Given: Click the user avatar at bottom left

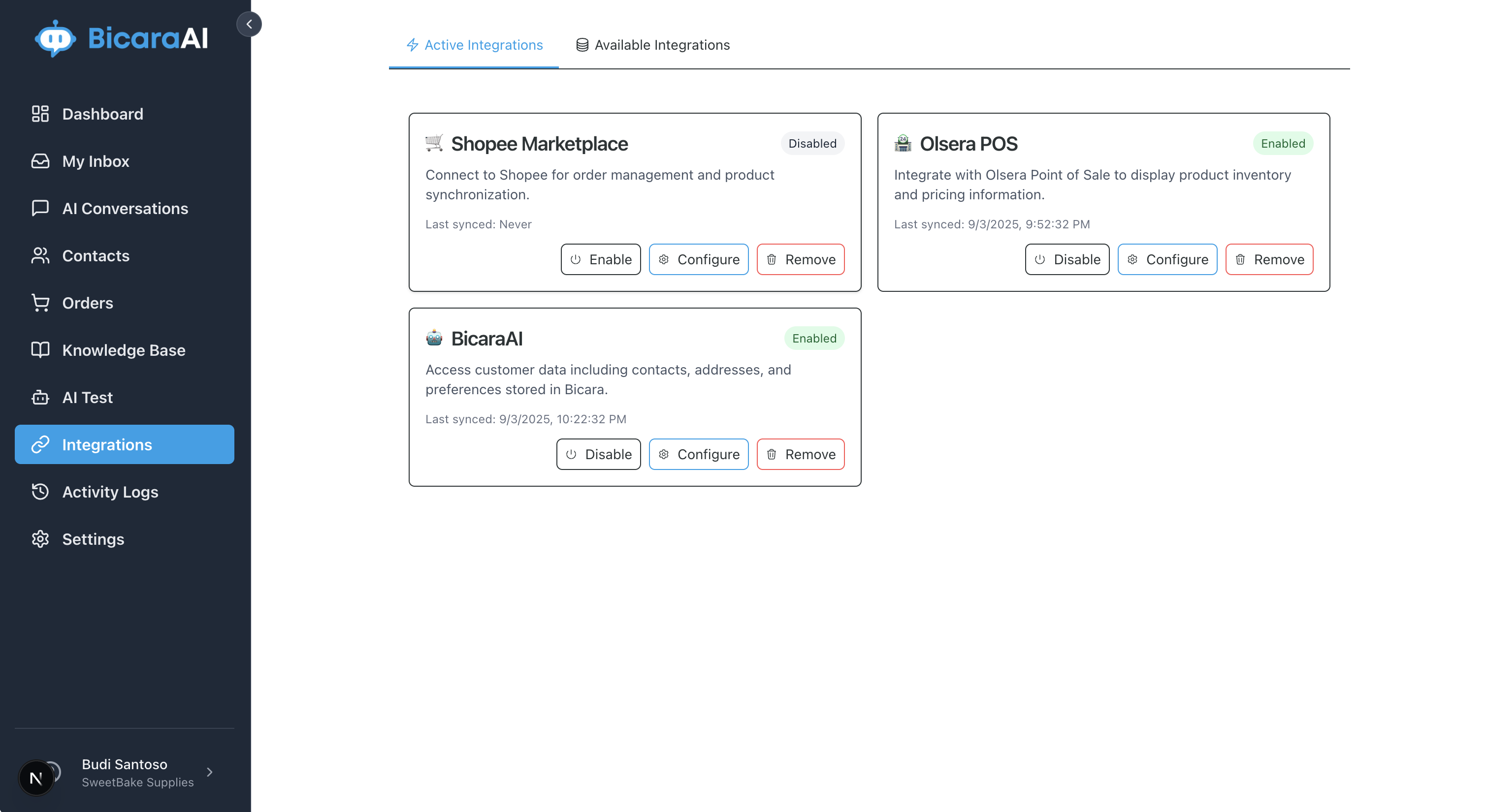Looking at the screenshot, I should tap(36, 778).
